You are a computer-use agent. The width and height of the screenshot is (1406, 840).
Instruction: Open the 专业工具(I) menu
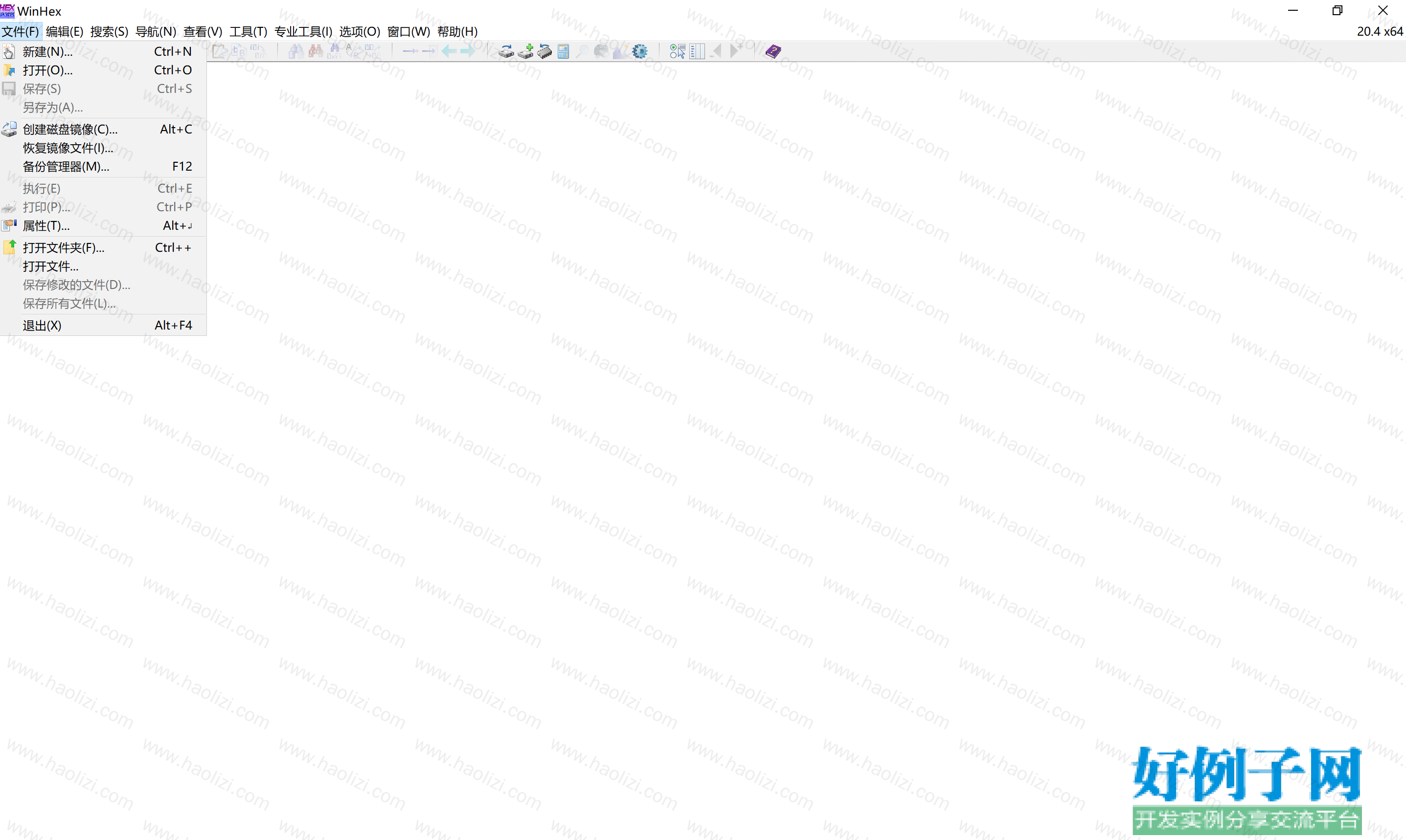[x=303, y=32]
